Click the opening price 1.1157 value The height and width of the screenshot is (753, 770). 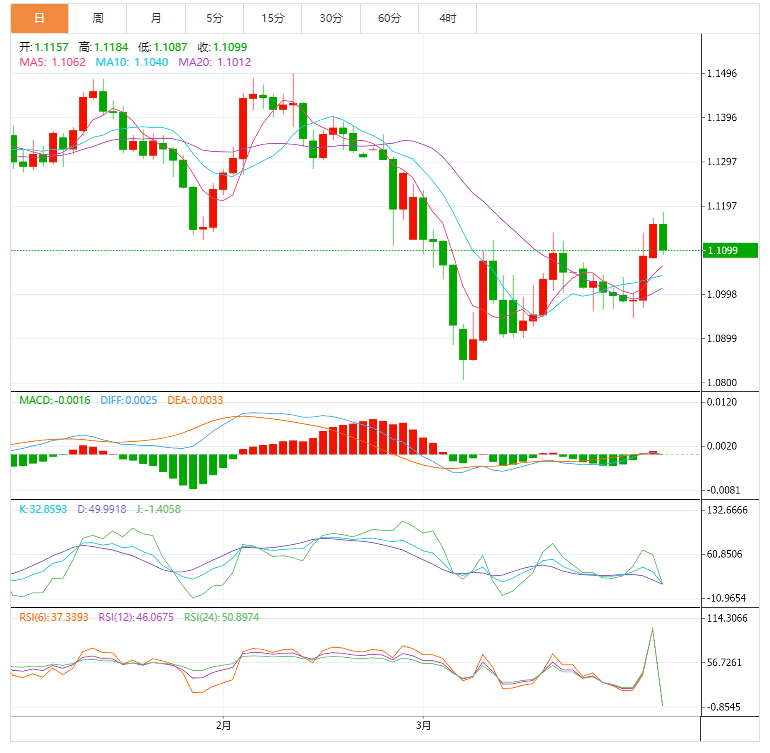(x=52, y=47)
